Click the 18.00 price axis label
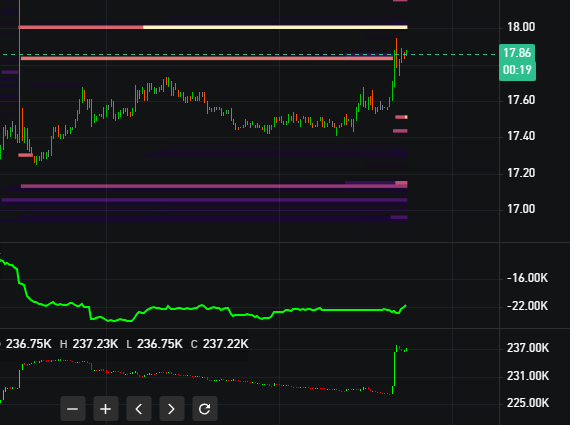 tap(521, 27)
